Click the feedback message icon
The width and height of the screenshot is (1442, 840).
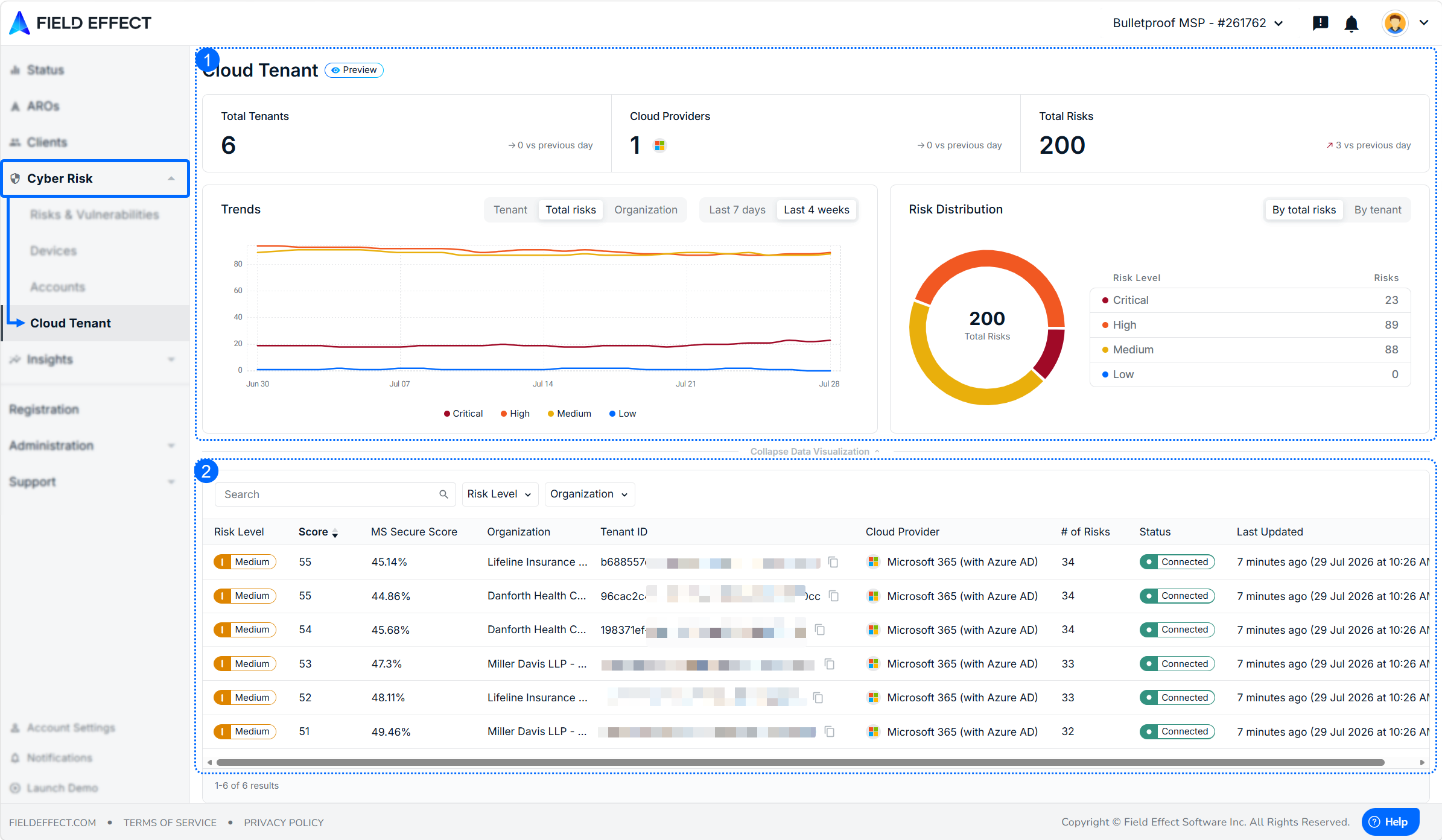click(x=1321, y=23)
